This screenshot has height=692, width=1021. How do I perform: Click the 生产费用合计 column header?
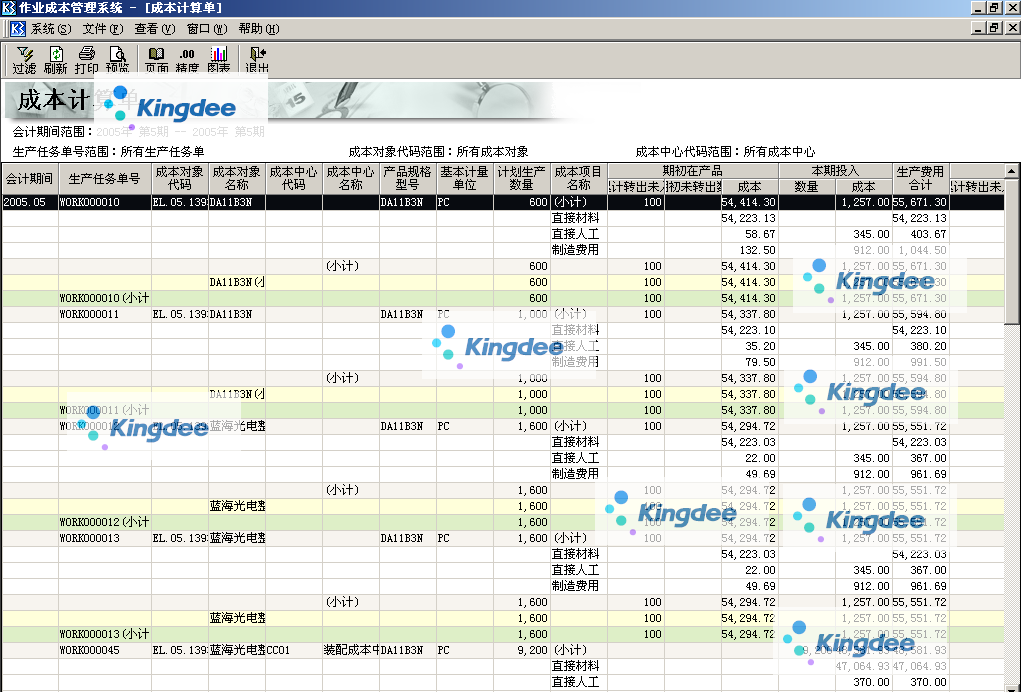click(x=920, y=179)
